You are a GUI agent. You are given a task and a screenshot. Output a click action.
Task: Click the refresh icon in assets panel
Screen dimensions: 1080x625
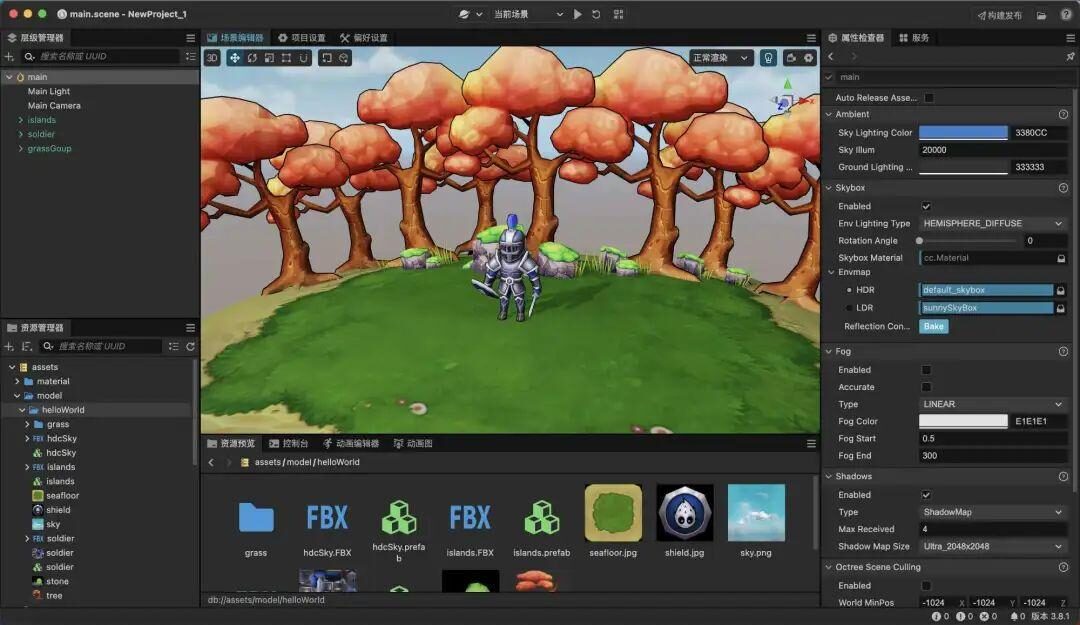click(x=190, y=346)
